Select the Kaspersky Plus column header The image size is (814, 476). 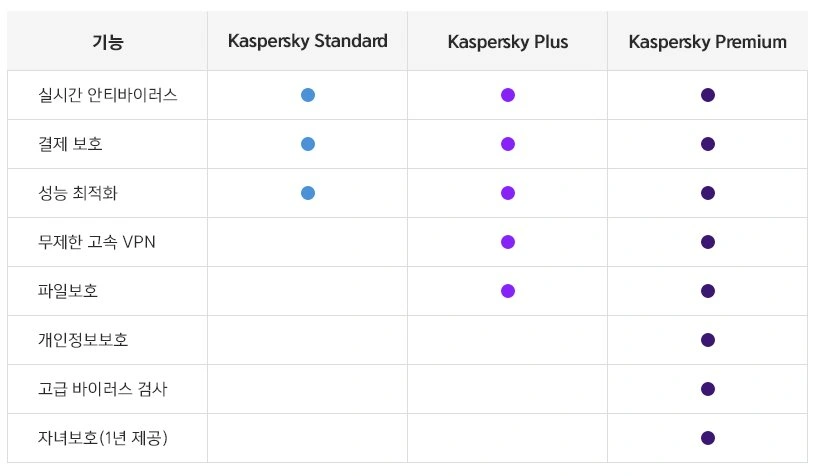pos(507,42)
